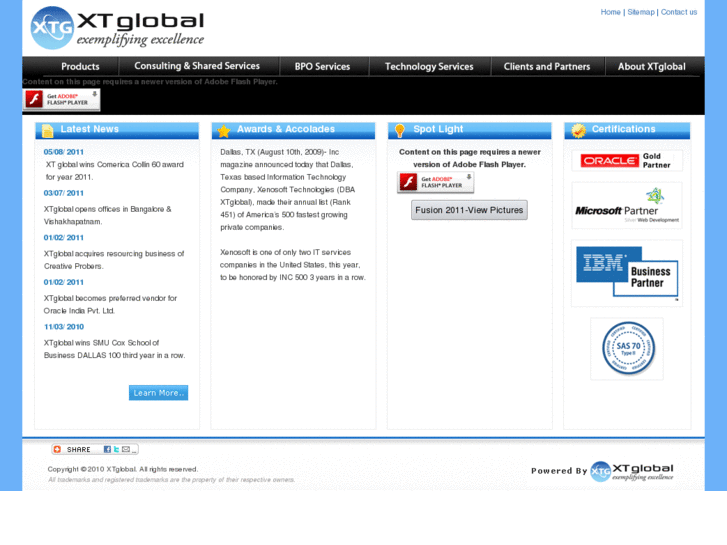The image size is (727, 545).
Task: Click the trademarks disclaimer footer text
Action: (172, 480)
